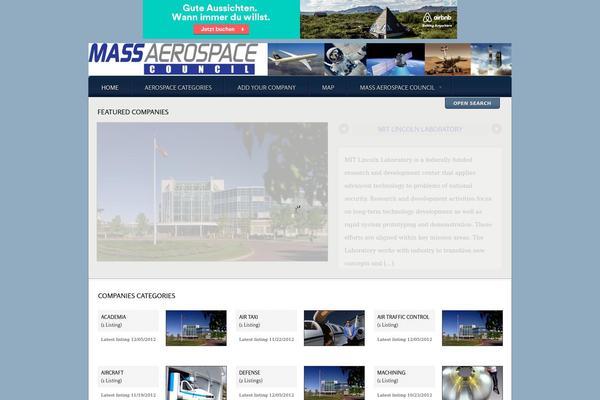Click the astronaut image in the header

pos(345,59)
